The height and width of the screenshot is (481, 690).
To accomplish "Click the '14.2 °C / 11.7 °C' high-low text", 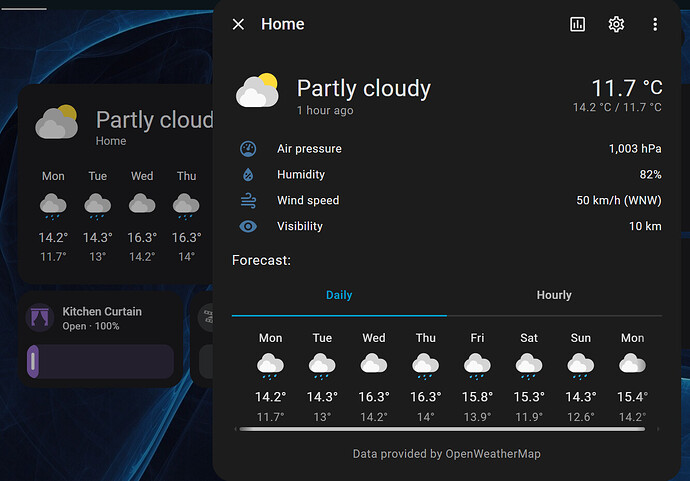I will pos(617,107).
